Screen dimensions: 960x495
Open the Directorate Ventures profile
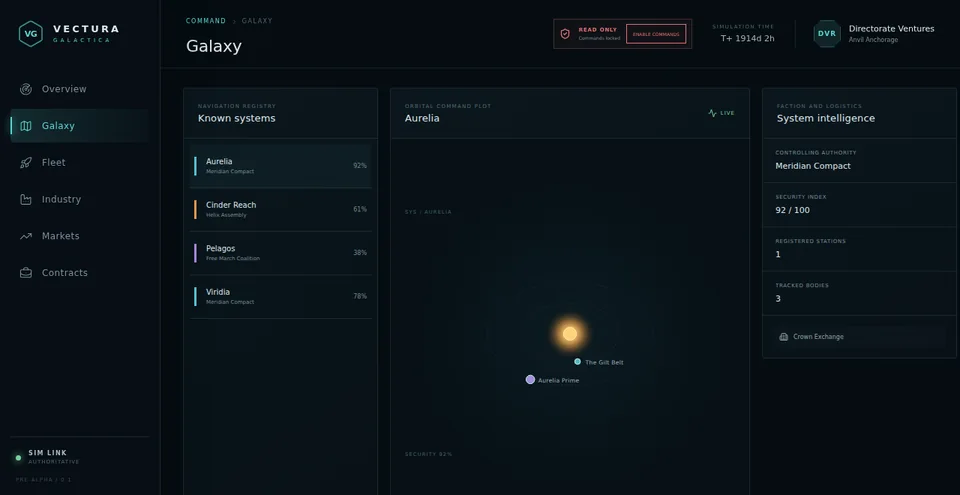click(x=874, y=34)
